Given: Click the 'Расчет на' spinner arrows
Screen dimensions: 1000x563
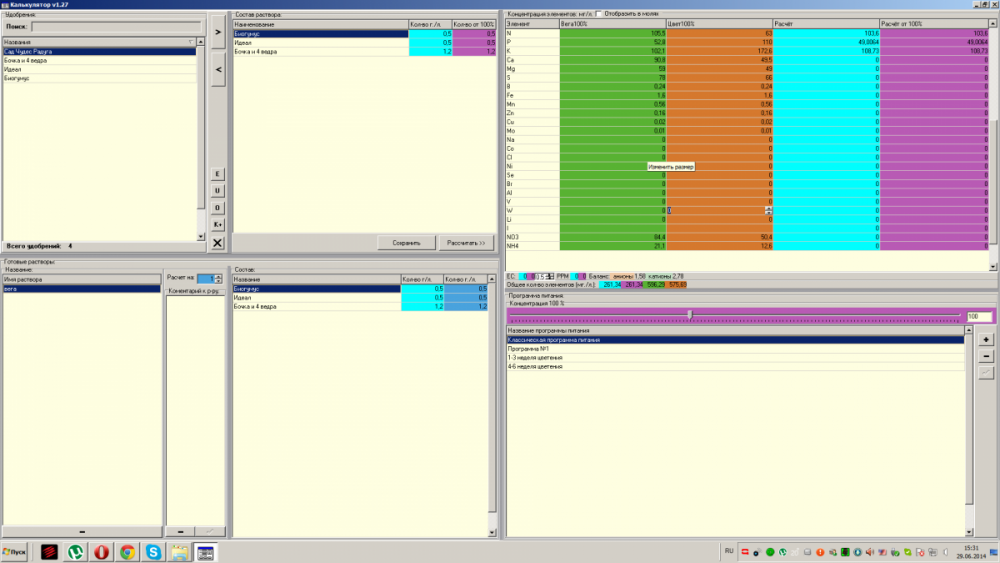Looking at the screenshot, I should [x=218, y=279].
